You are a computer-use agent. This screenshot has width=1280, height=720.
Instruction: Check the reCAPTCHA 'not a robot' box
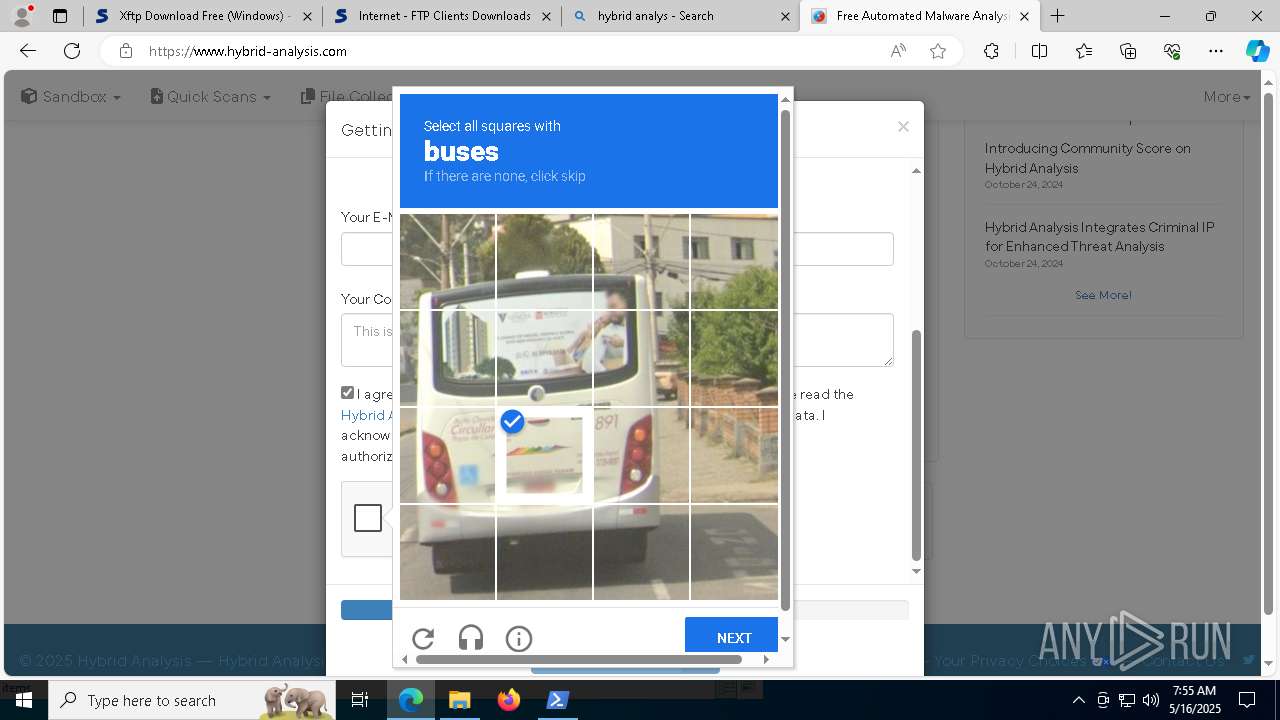(x=368, y=518)
